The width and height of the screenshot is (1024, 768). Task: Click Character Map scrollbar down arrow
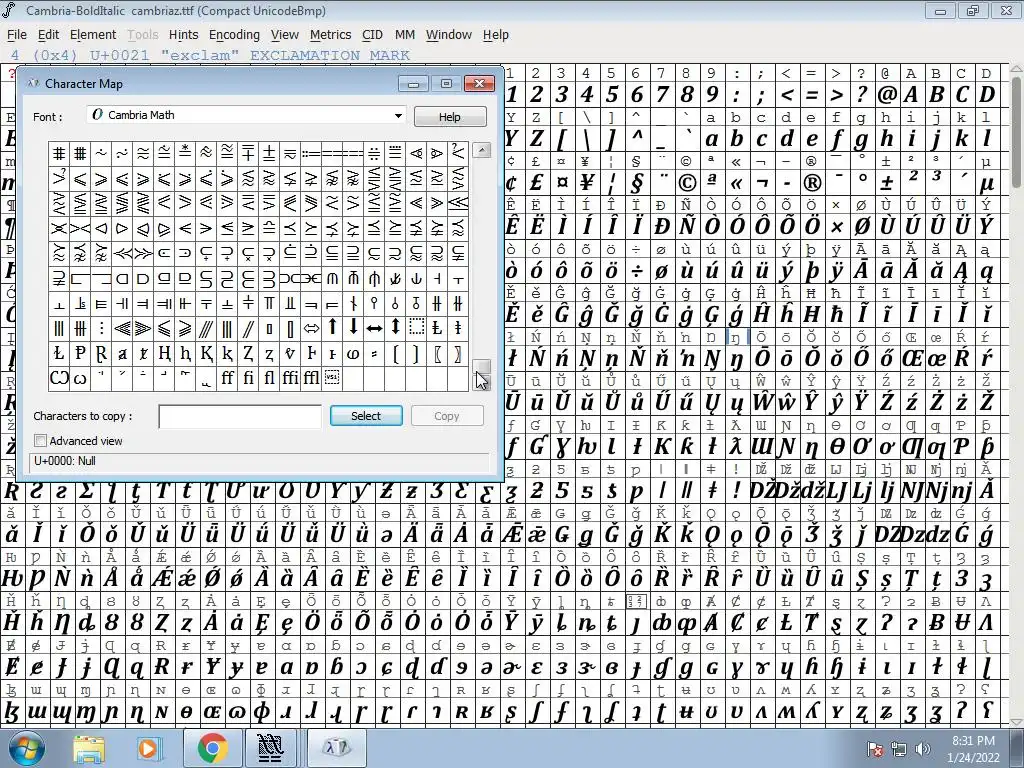[x=482, y=383]
